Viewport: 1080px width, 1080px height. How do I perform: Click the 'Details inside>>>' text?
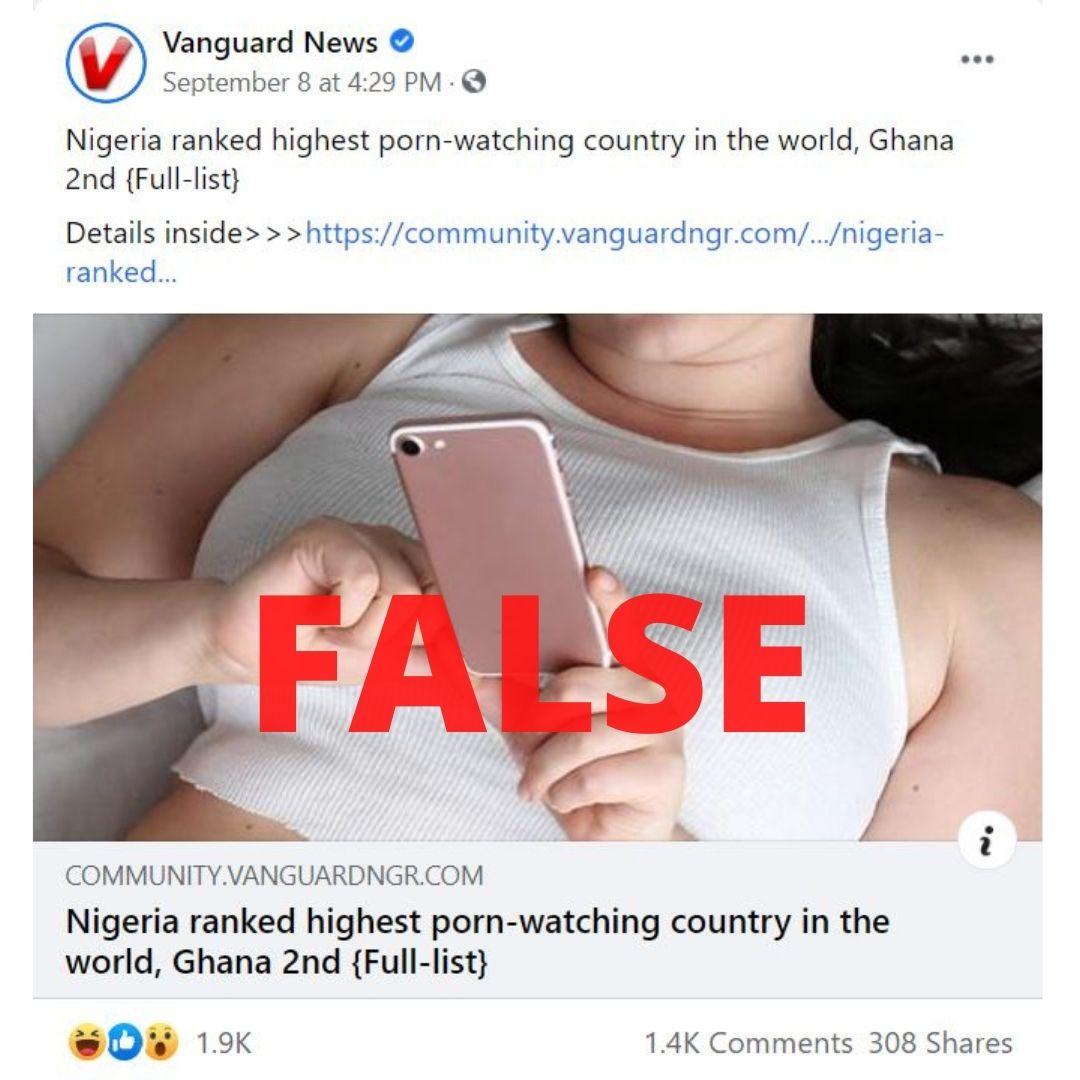pos(184,233)
